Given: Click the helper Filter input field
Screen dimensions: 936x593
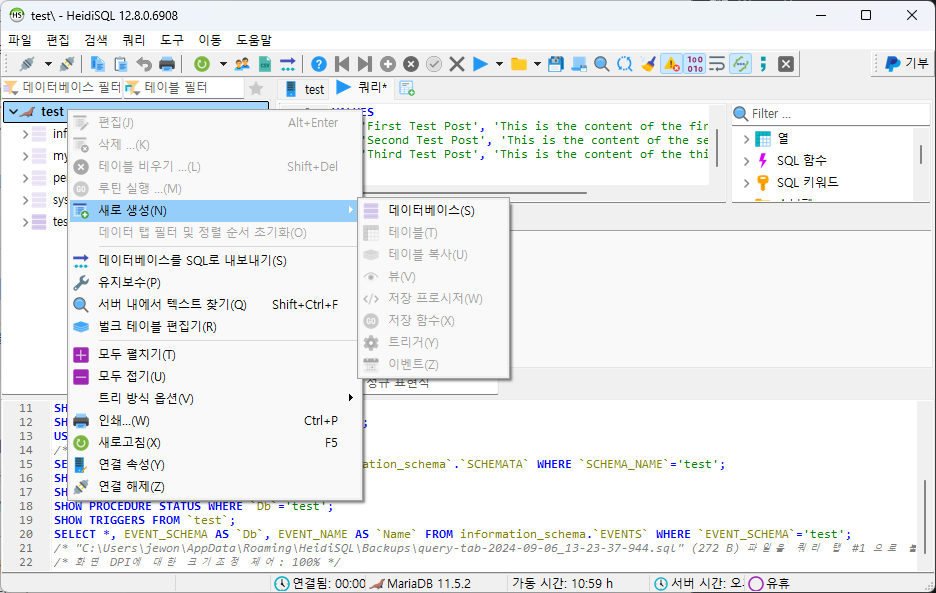Looking at the screenshot, I should coord(830,113).
